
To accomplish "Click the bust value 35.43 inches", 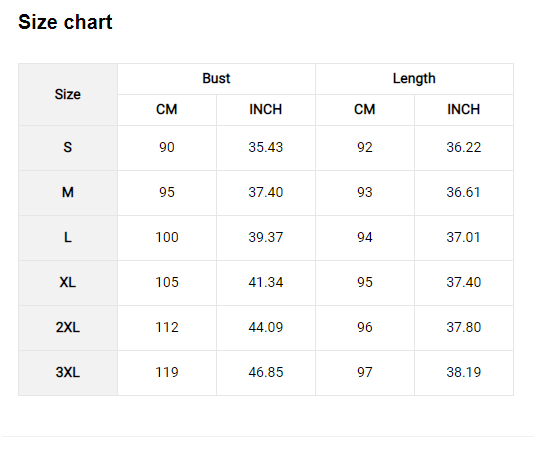I will (x=266, y=148).
